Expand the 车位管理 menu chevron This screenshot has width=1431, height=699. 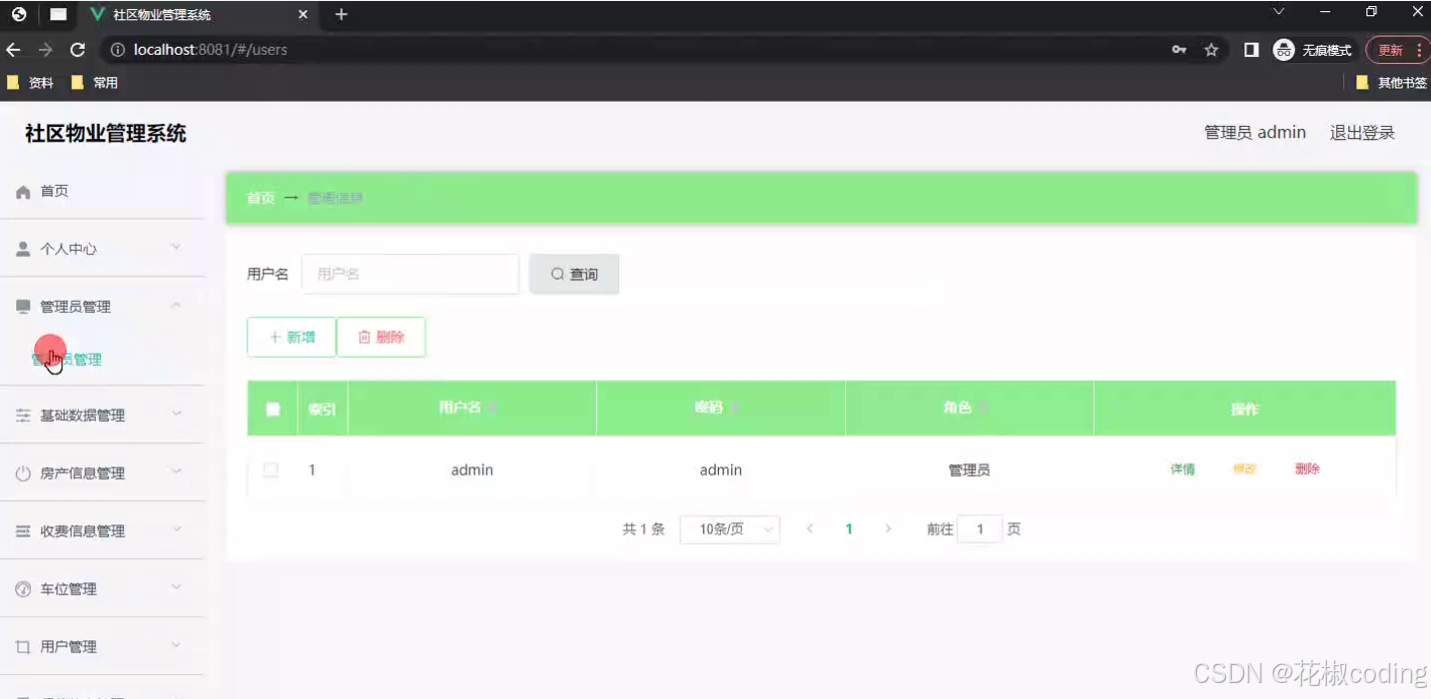tap(176, 588)
